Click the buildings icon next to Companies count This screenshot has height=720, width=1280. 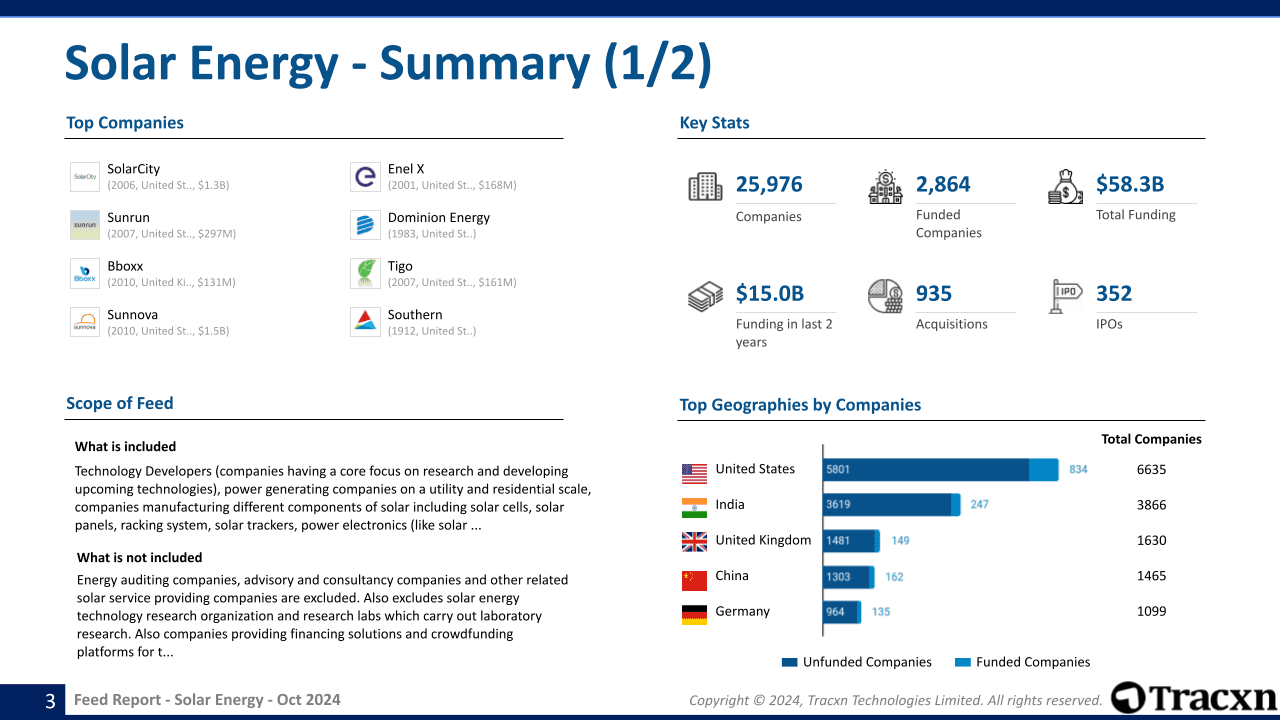[x=704, y=186]
